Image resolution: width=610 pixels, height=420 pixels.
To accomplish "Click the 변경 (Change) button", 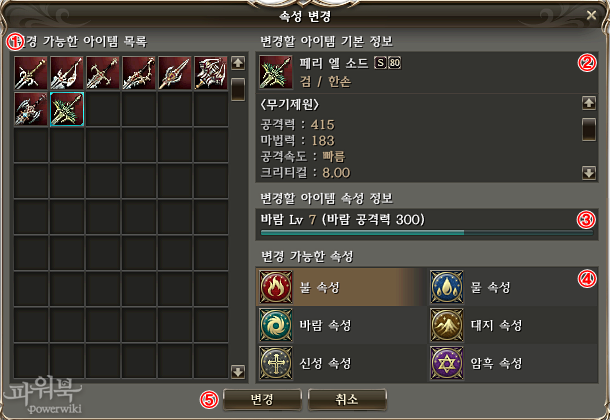I will coord(262,399).
